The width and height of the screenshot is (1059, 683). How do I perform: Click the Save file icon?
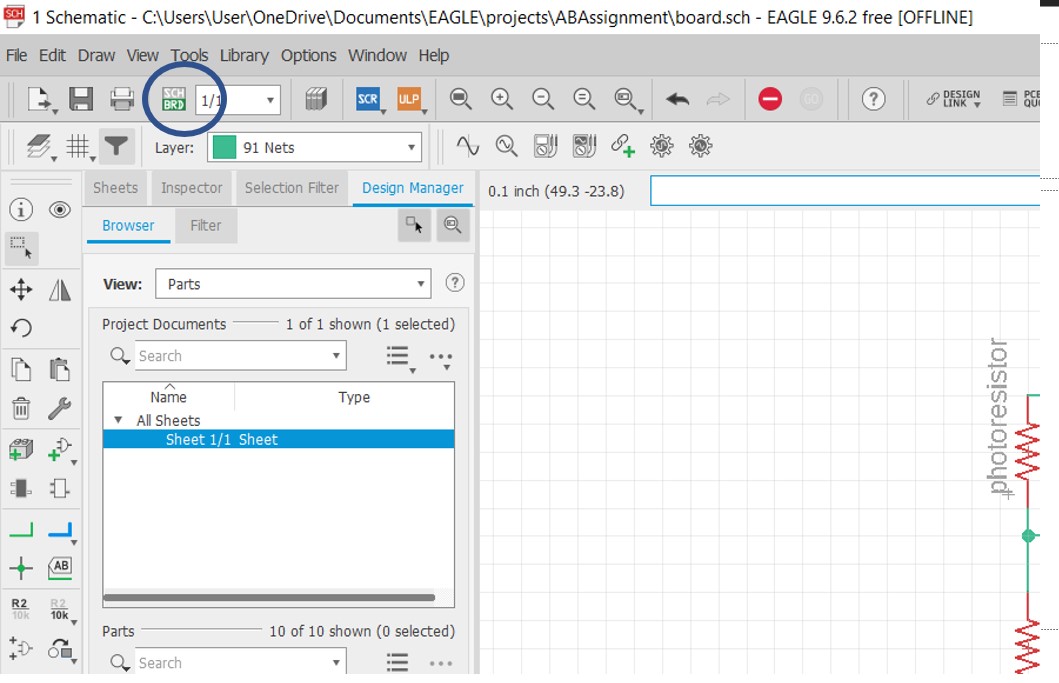[x=81, y=99]
